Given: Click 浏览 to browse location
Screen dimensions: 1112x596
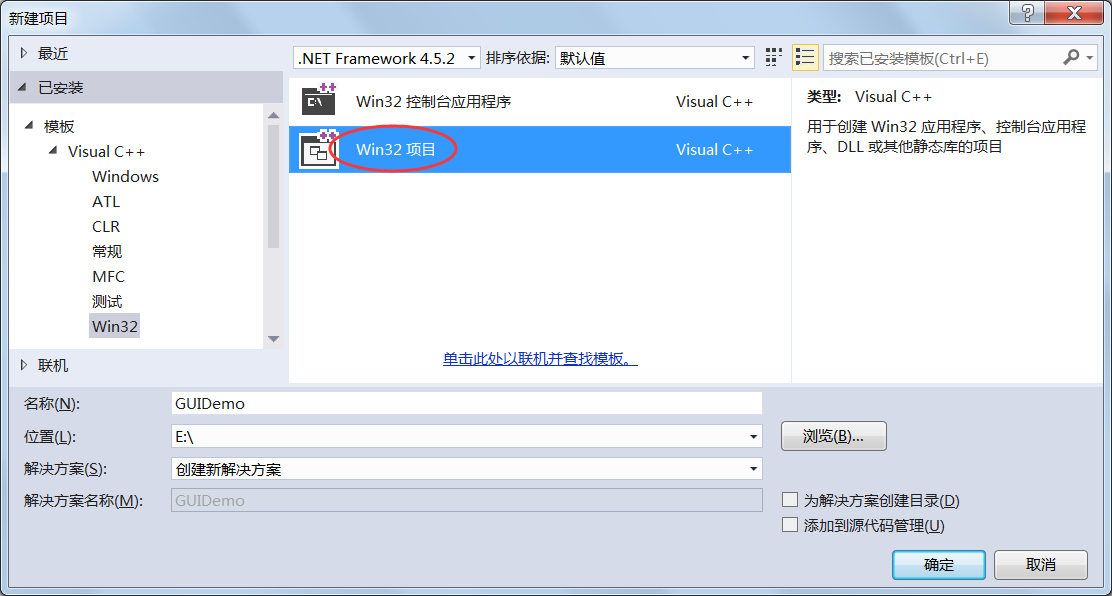Looking at the screenshot, I should (833, 436).
